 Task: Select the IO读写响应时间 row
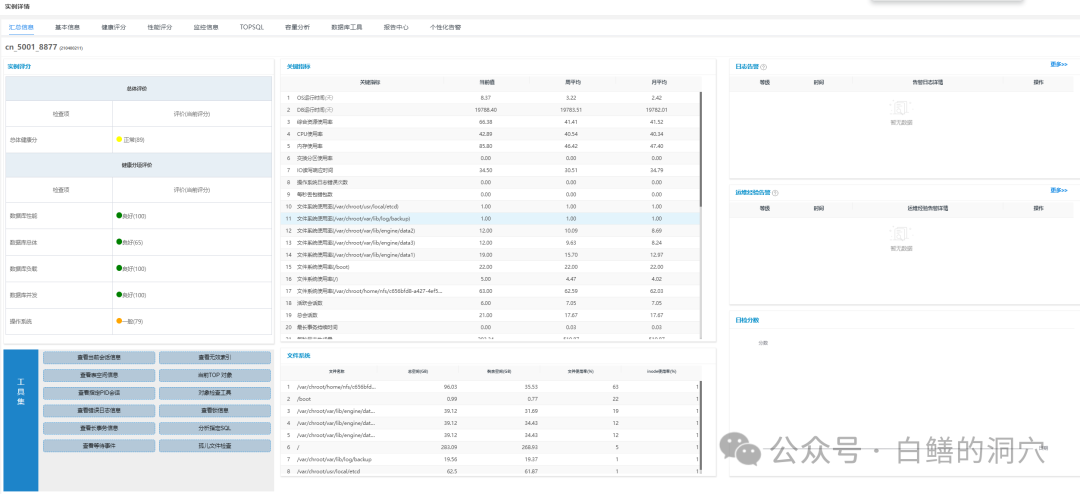point(490,170)
